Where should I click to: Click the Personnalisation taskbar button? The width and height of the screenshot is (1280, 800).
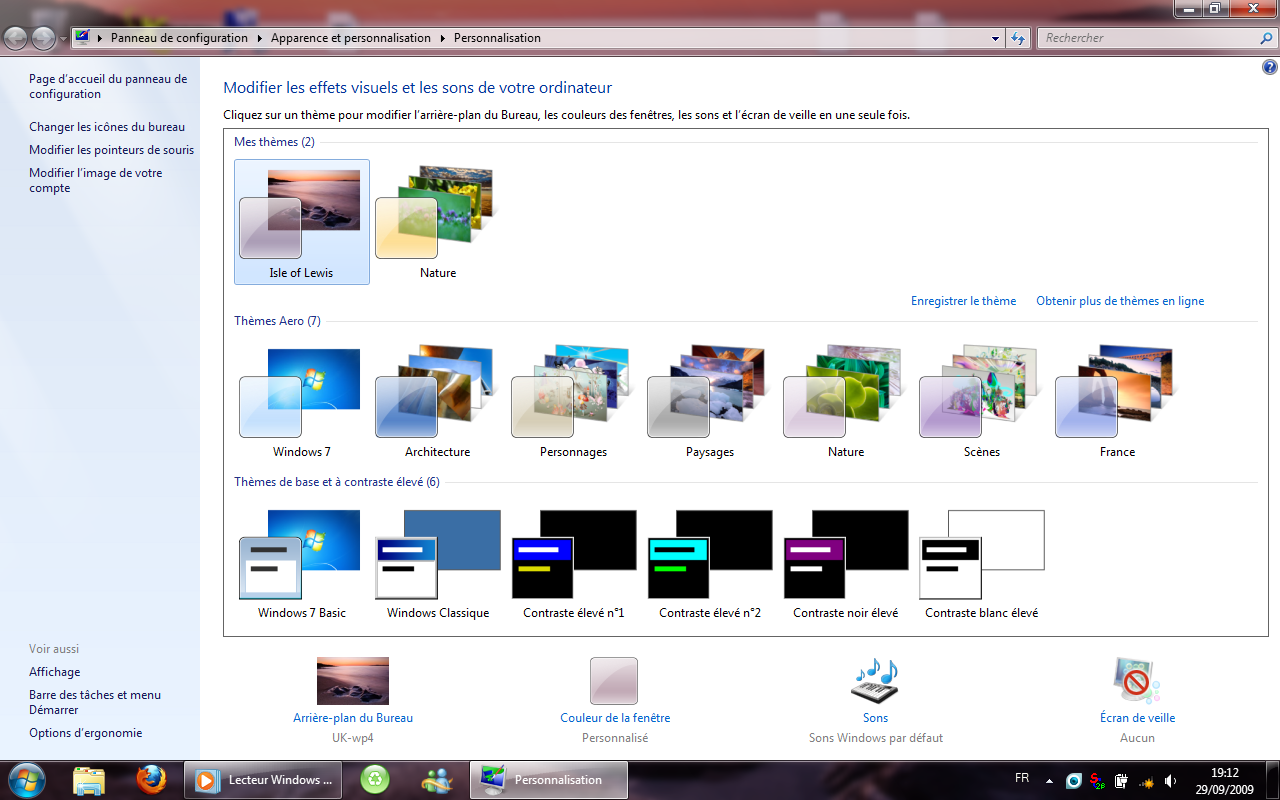click(549, 779)
